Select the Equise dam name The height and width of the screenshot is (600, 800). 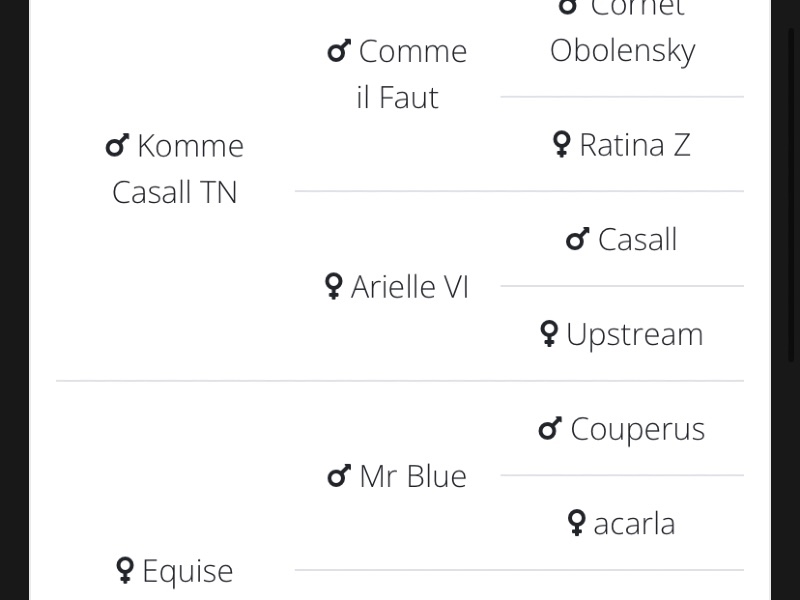coord(187,571)
